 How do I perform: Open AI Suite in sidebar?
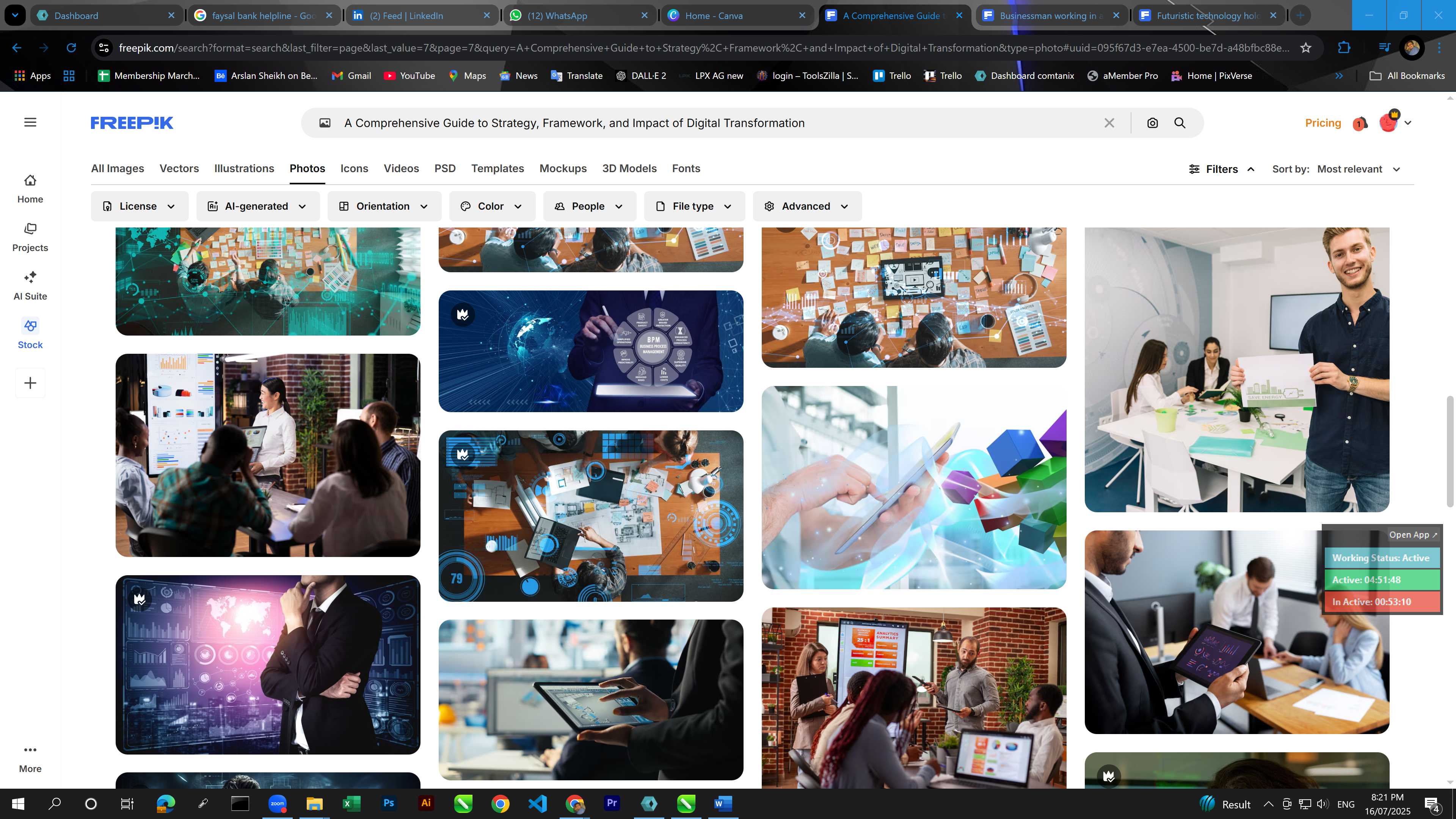point(30,286)
